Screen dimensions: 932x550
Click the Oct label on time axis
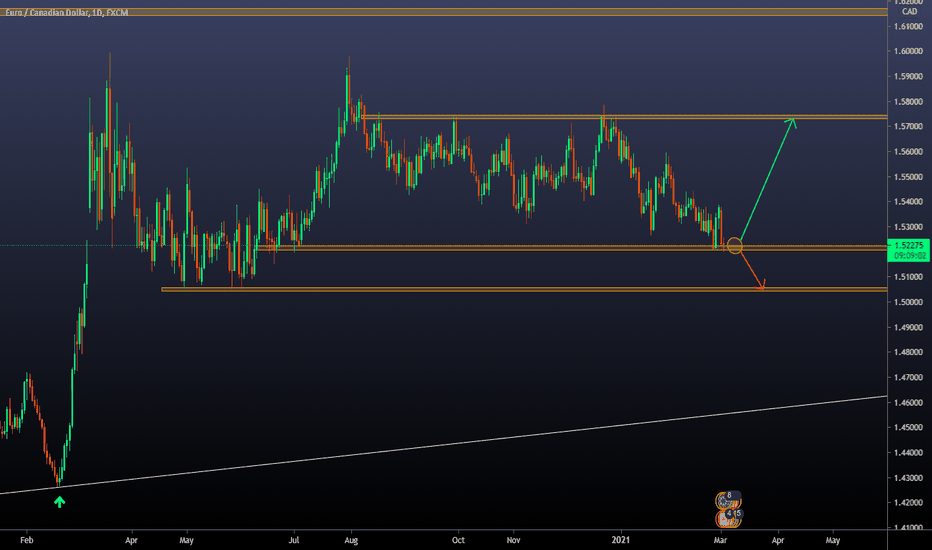[458, 540]
